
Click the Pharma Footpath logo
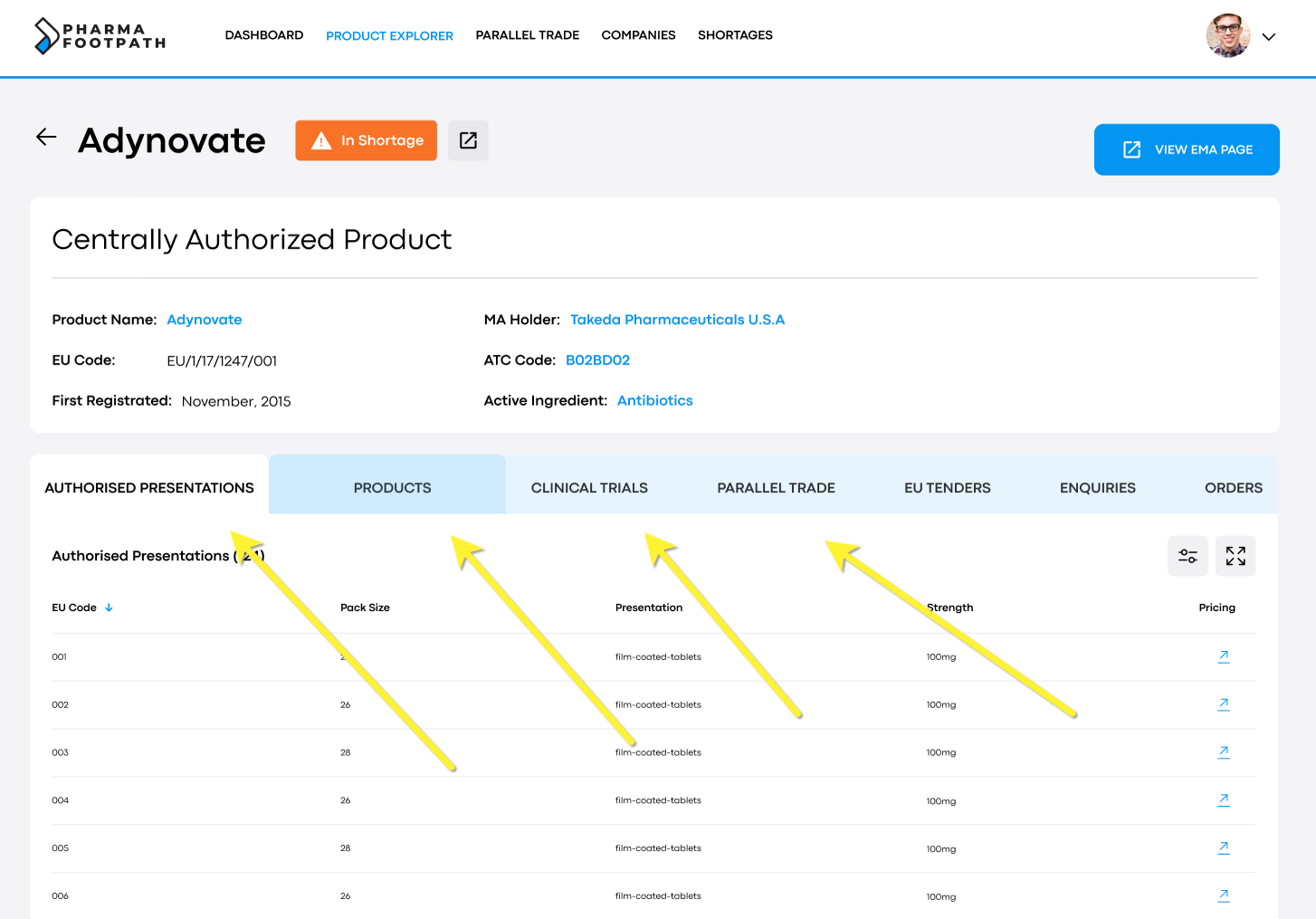100,36
